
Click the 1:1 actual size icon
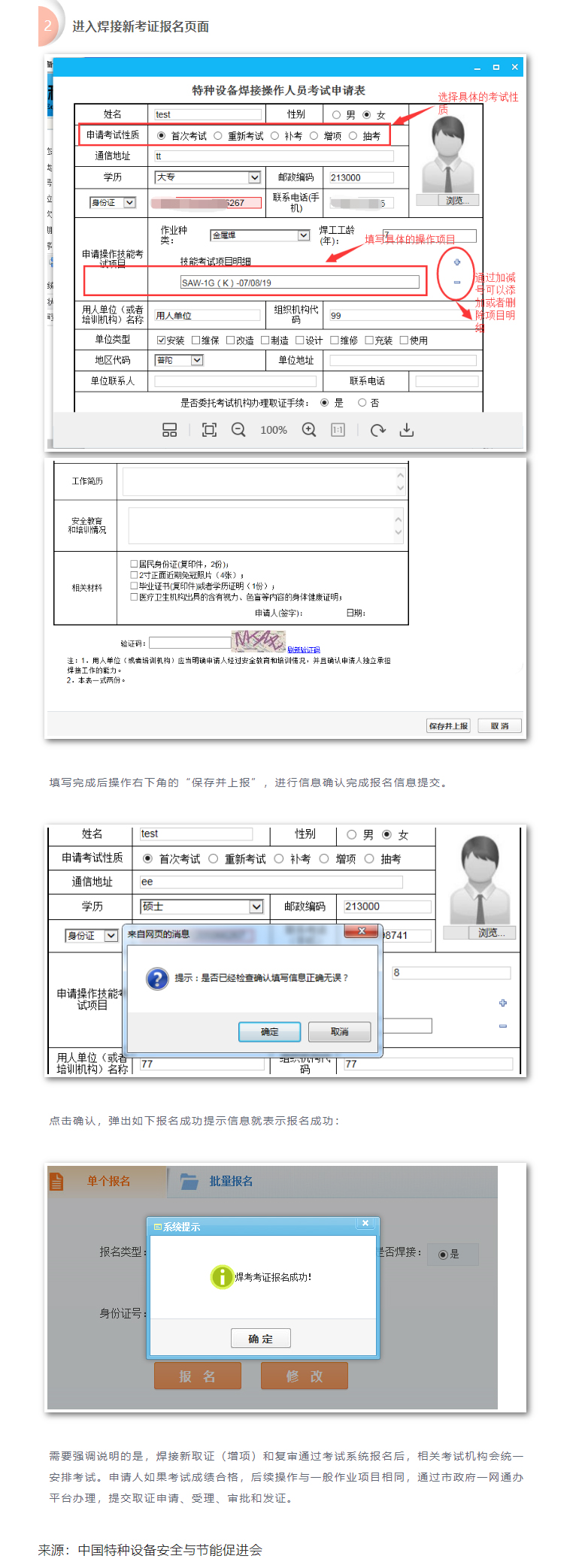[338, 430]
